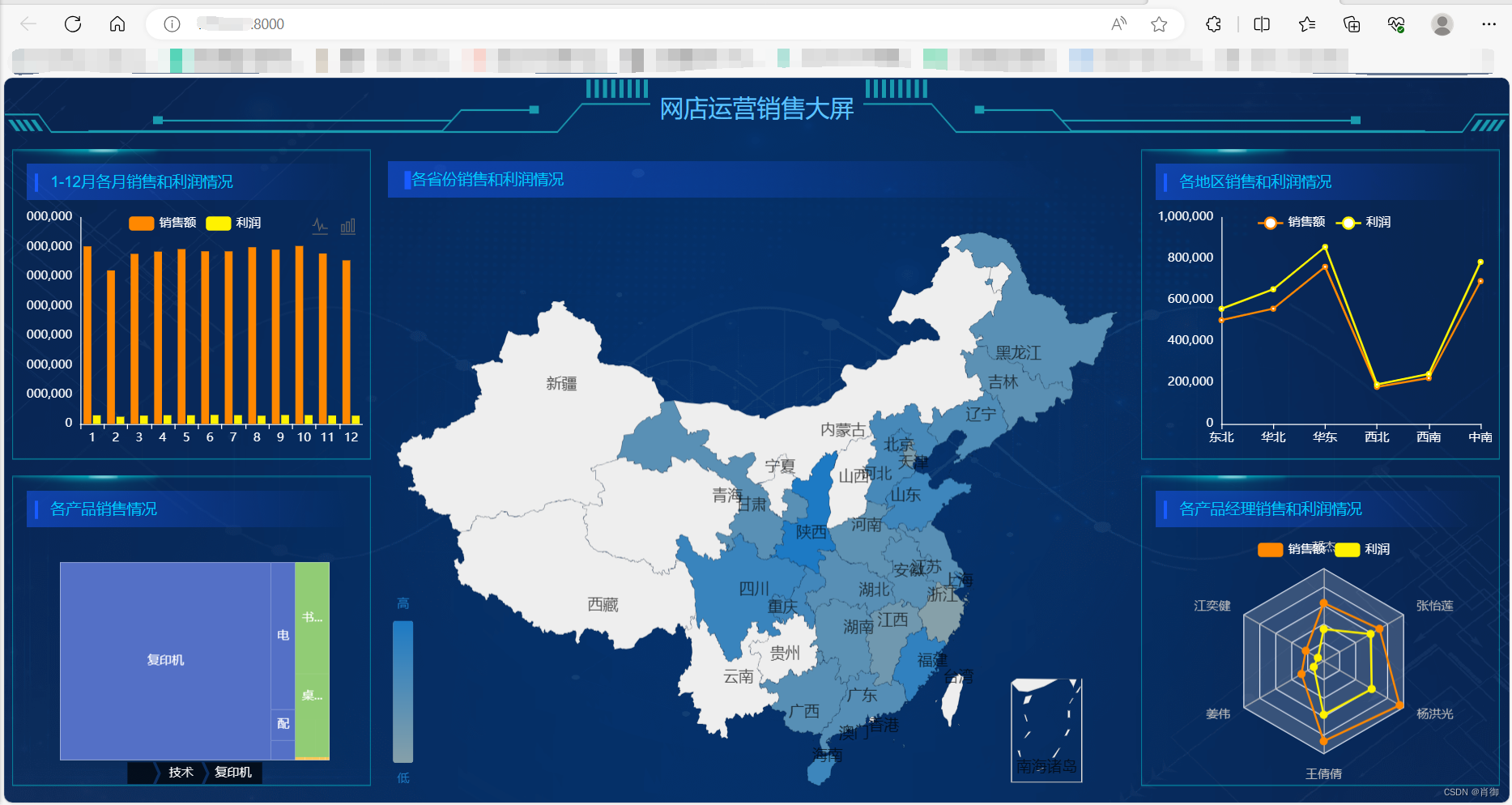Open the browser profile avatar
Viewport: 1512px width, 805px height.
tap(1442, 24)
